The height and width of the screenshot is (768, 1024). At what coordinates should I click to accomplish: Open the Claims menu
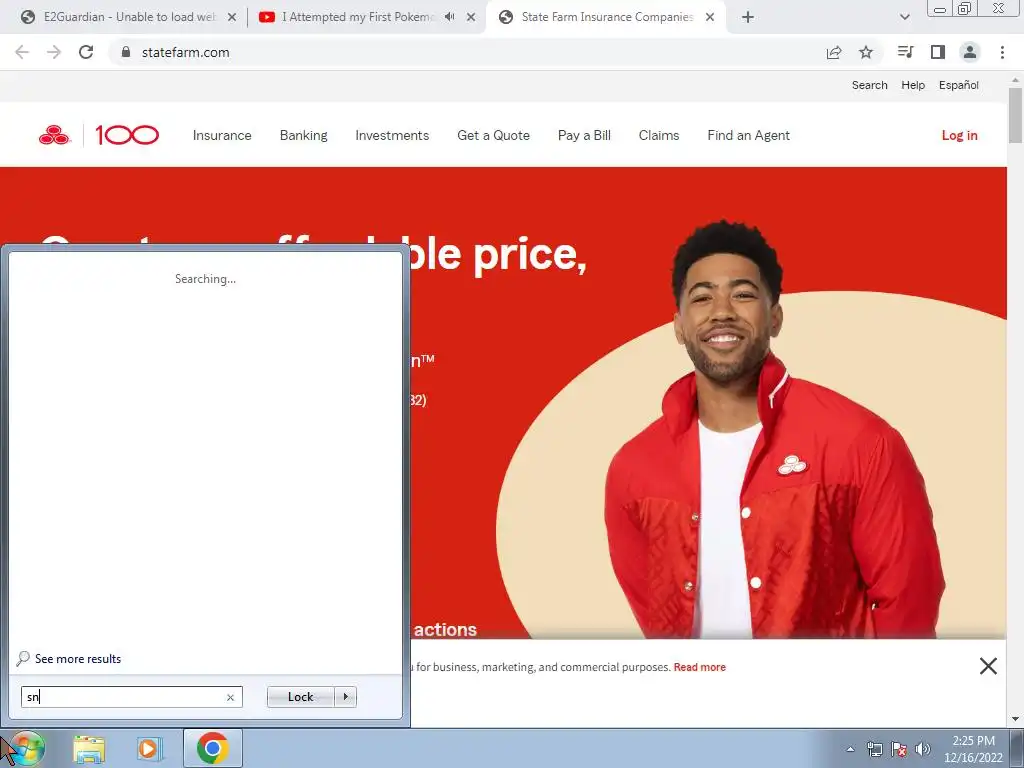659,135
